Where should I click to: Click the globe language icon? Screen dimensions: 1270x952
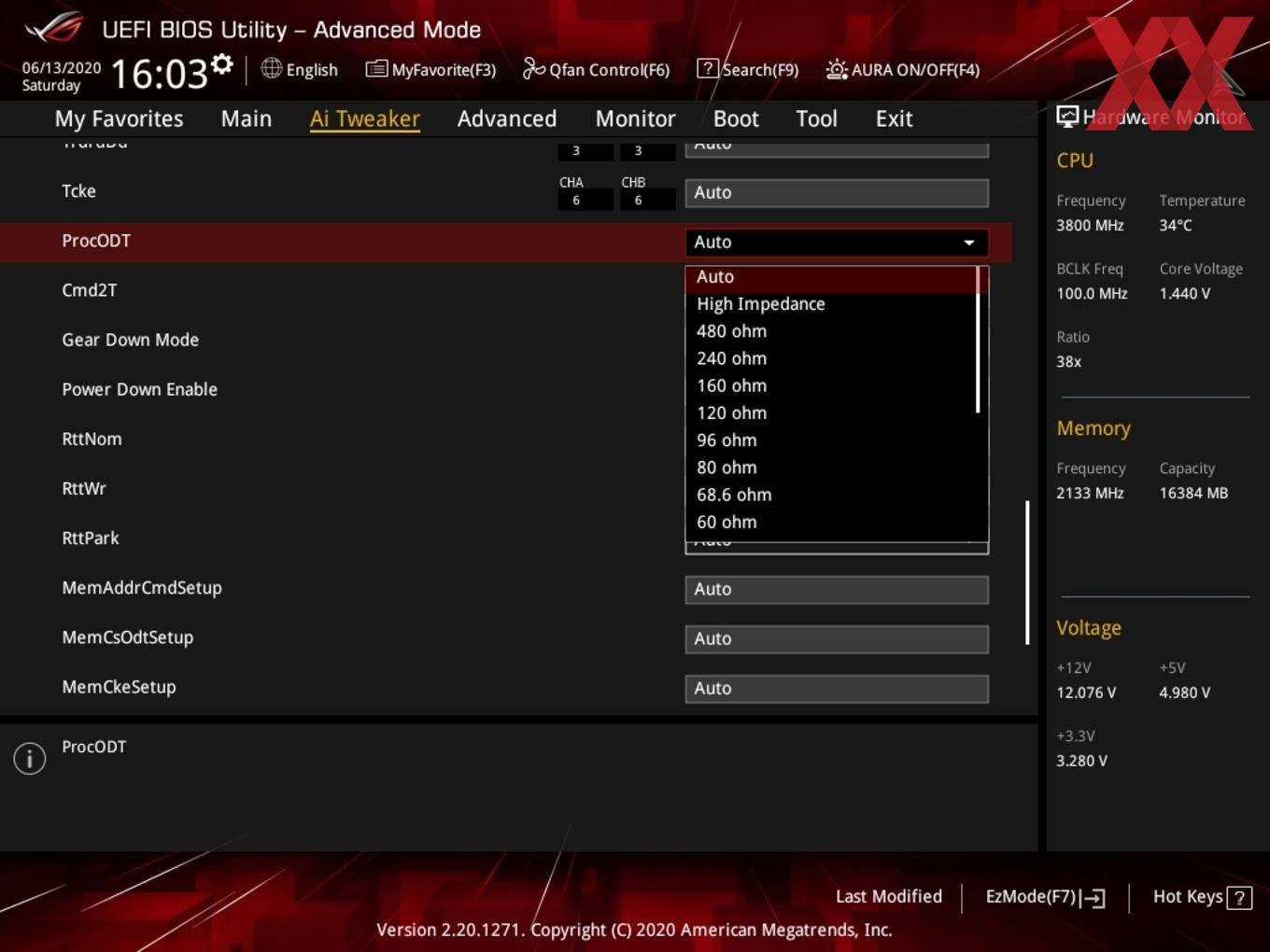[271, 68]
